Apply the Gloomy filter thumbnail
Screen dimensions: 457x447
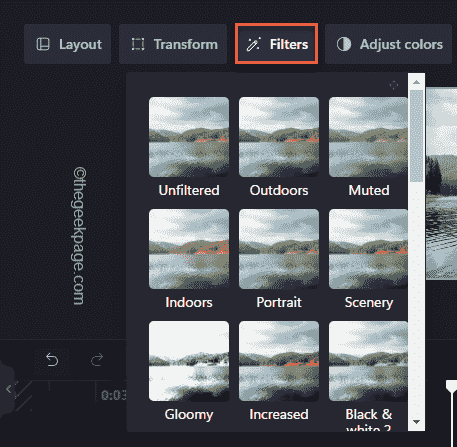tap(189, 361)
